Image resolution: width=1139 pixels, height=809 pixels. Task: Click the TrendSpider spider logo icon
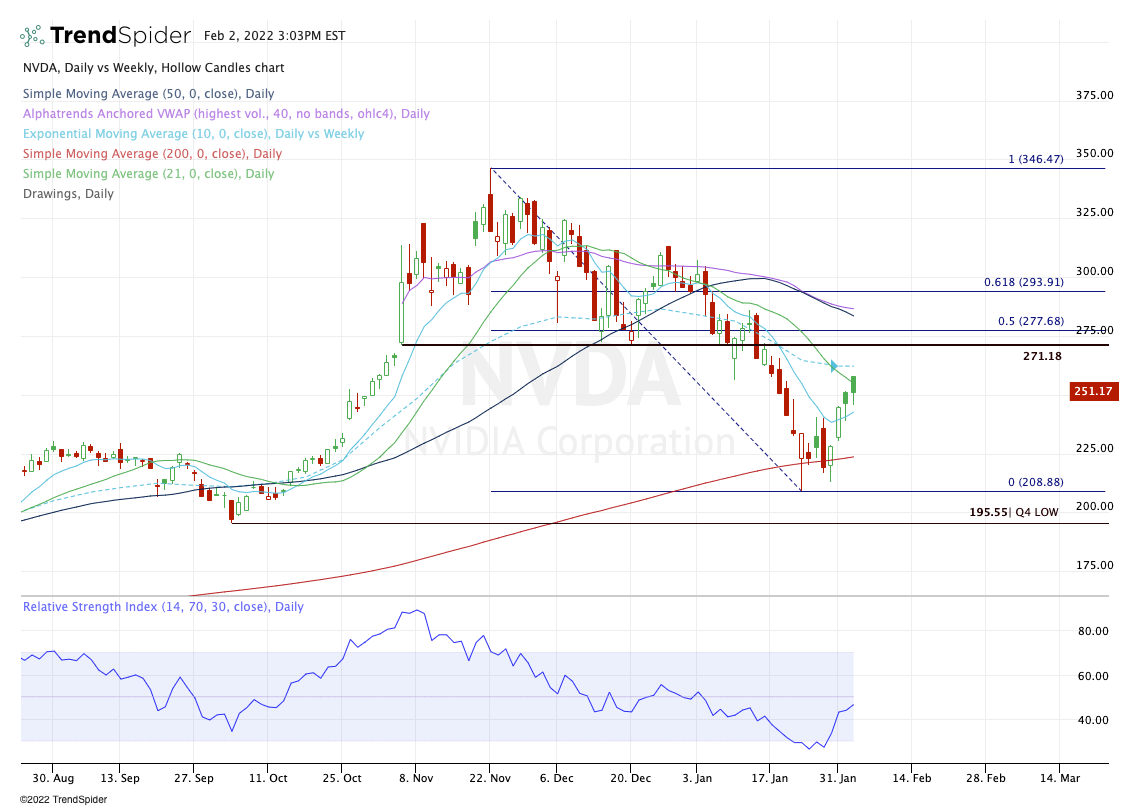[32, 36]
